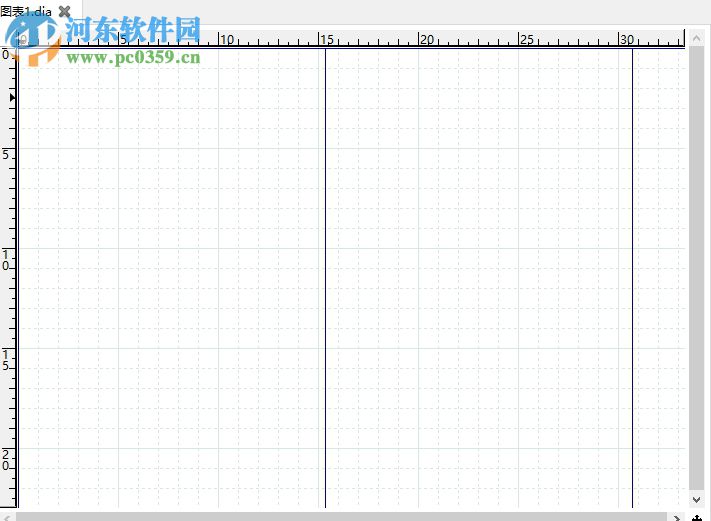711x521 pixels.
Task: Click the 15 mark on horizontal ruler
Action: coord(326,39)
